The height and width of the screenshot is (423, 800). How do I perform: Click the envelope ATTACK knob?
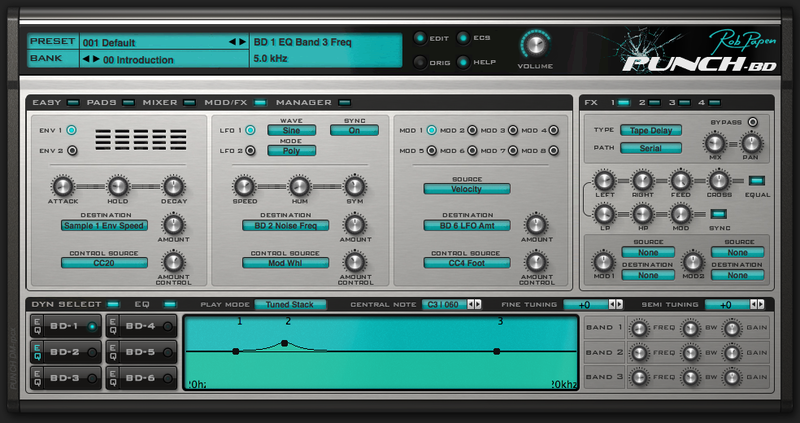[x=63, y=186]
